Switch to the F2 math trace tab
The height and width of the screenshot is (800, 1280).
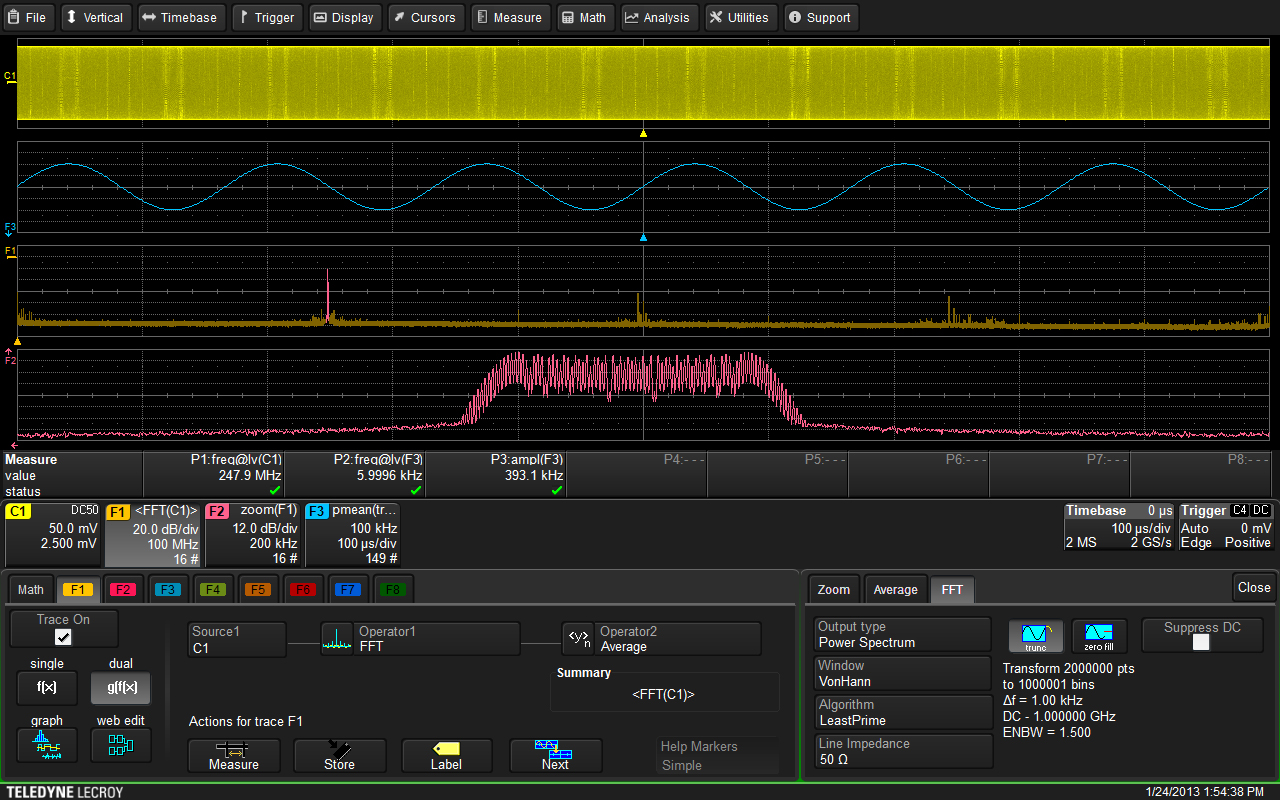click(123, 589)
